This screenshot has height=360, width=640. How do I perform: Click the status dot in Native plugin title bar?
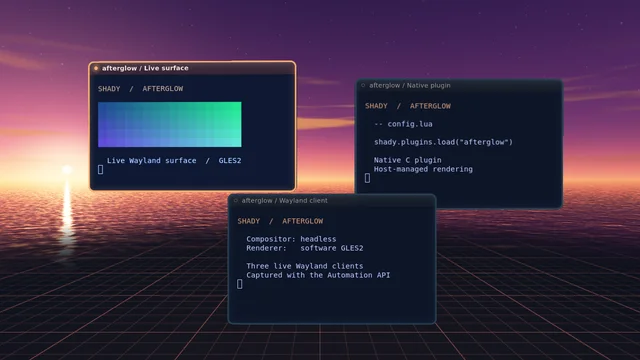pos(363,85)
